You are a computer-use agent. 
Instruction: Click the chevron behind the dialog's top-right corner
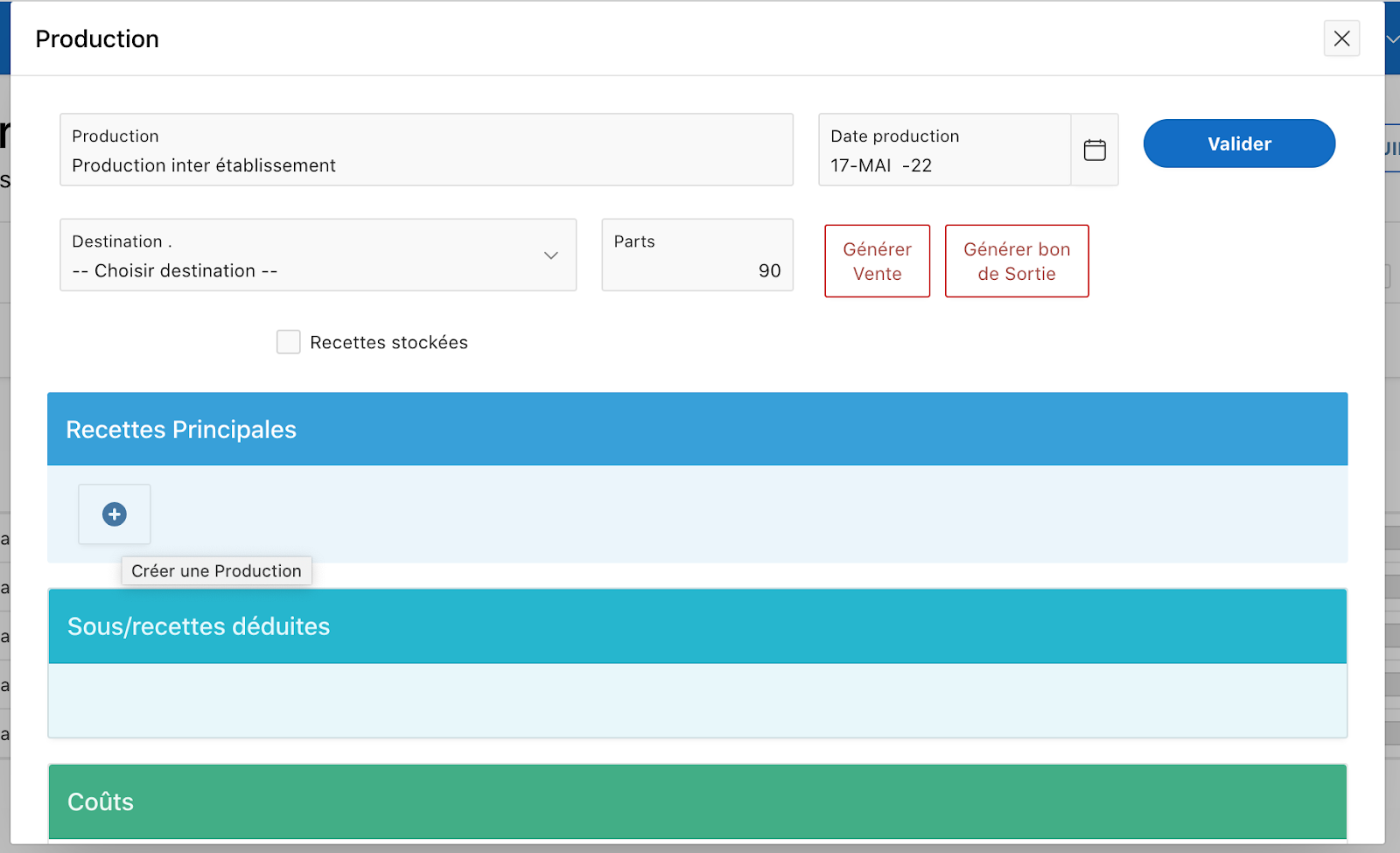(1392, 38)
